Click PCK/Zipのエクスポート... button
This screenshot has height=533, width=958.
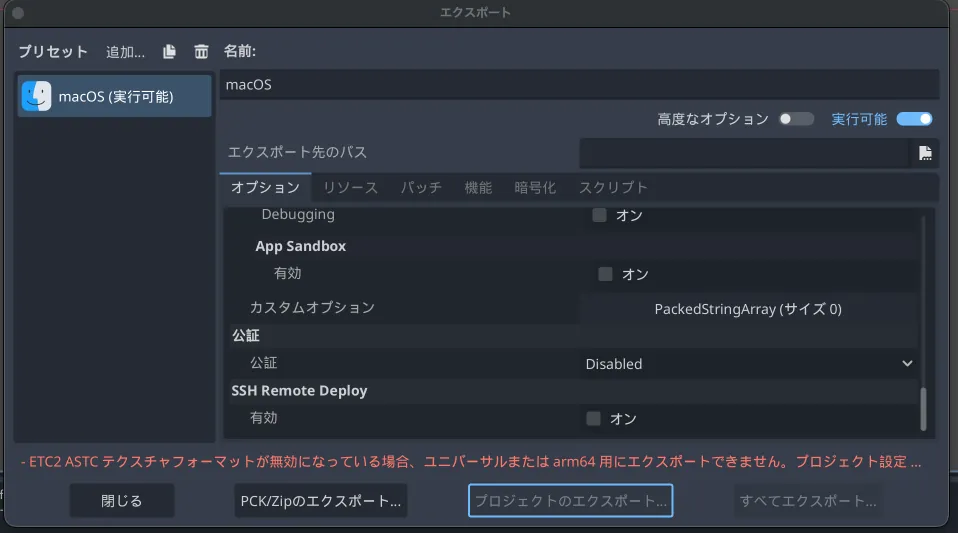click(321, 501)
